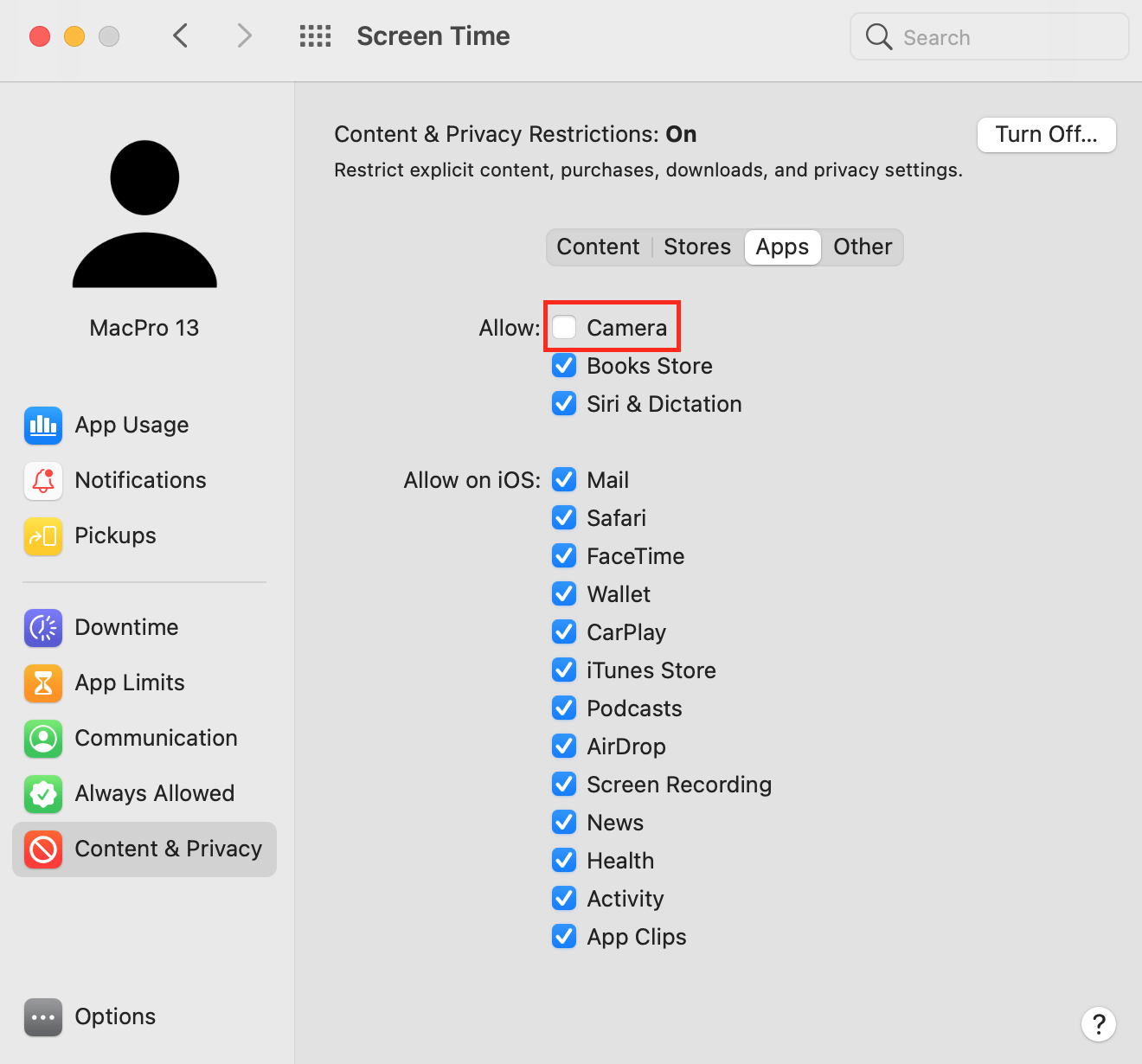
Task: Uncheck the Books Store checkbox
Action: point(564,365)
